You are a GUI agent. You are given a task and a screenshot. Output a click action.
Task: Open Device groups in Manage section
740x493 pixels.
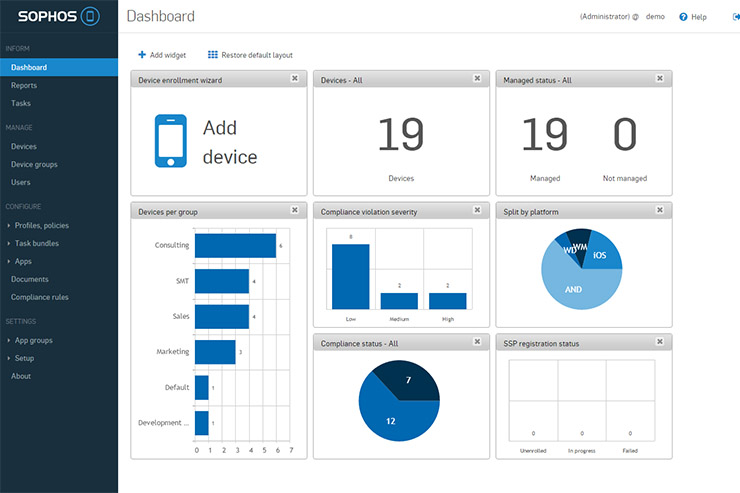click(34, 164)
